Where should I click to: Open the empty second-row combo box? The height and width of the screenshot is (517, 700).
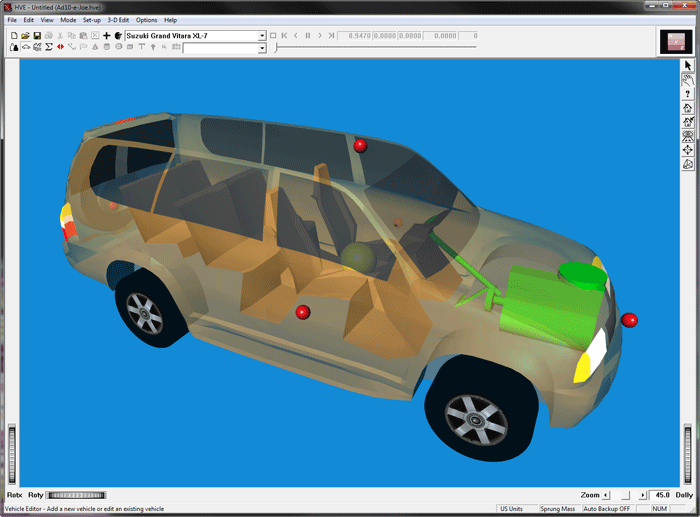tap(262, 48)
